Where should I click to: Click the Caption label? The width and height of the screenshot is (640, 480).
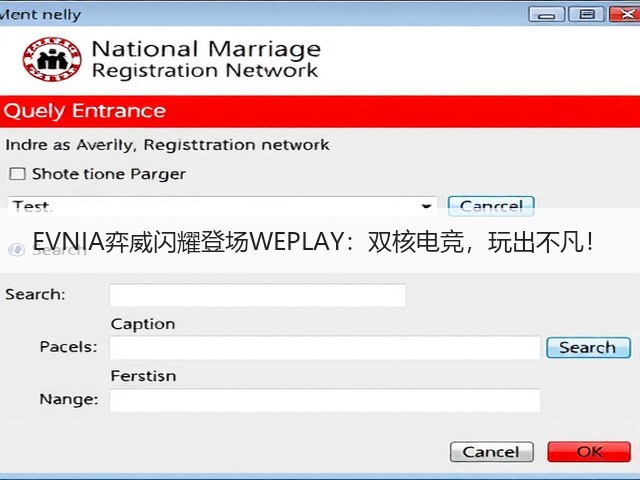tap(143, 324)
